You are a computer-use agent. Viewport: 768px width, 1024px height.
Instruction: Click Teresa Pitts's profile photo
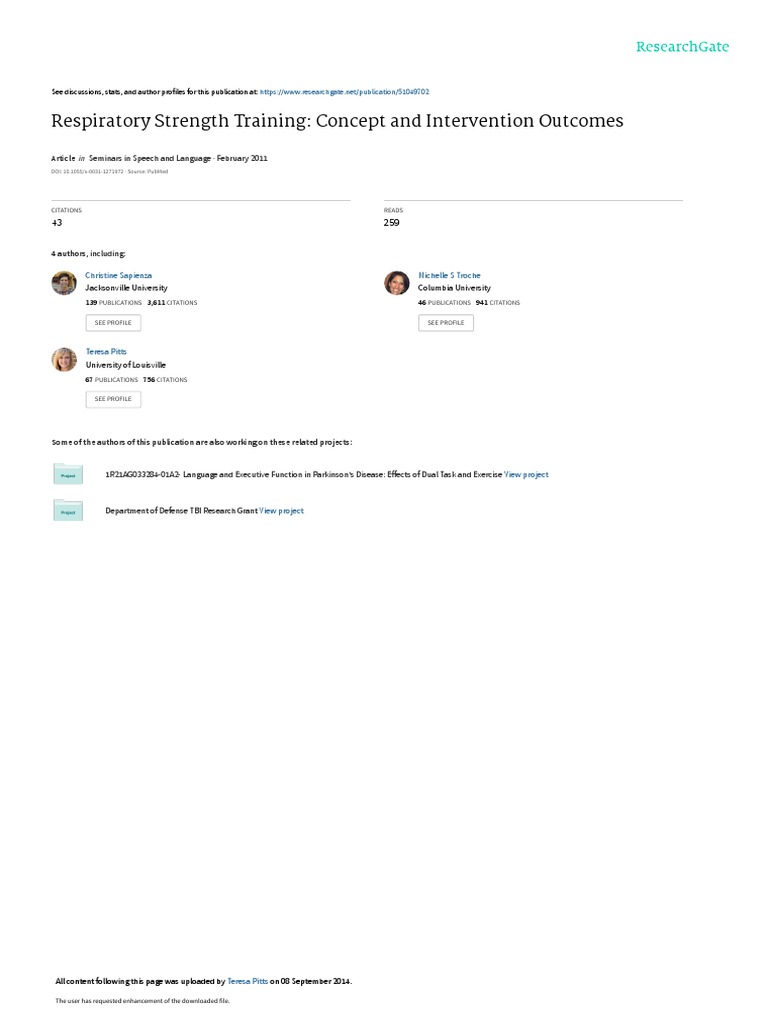pos(64,359)
